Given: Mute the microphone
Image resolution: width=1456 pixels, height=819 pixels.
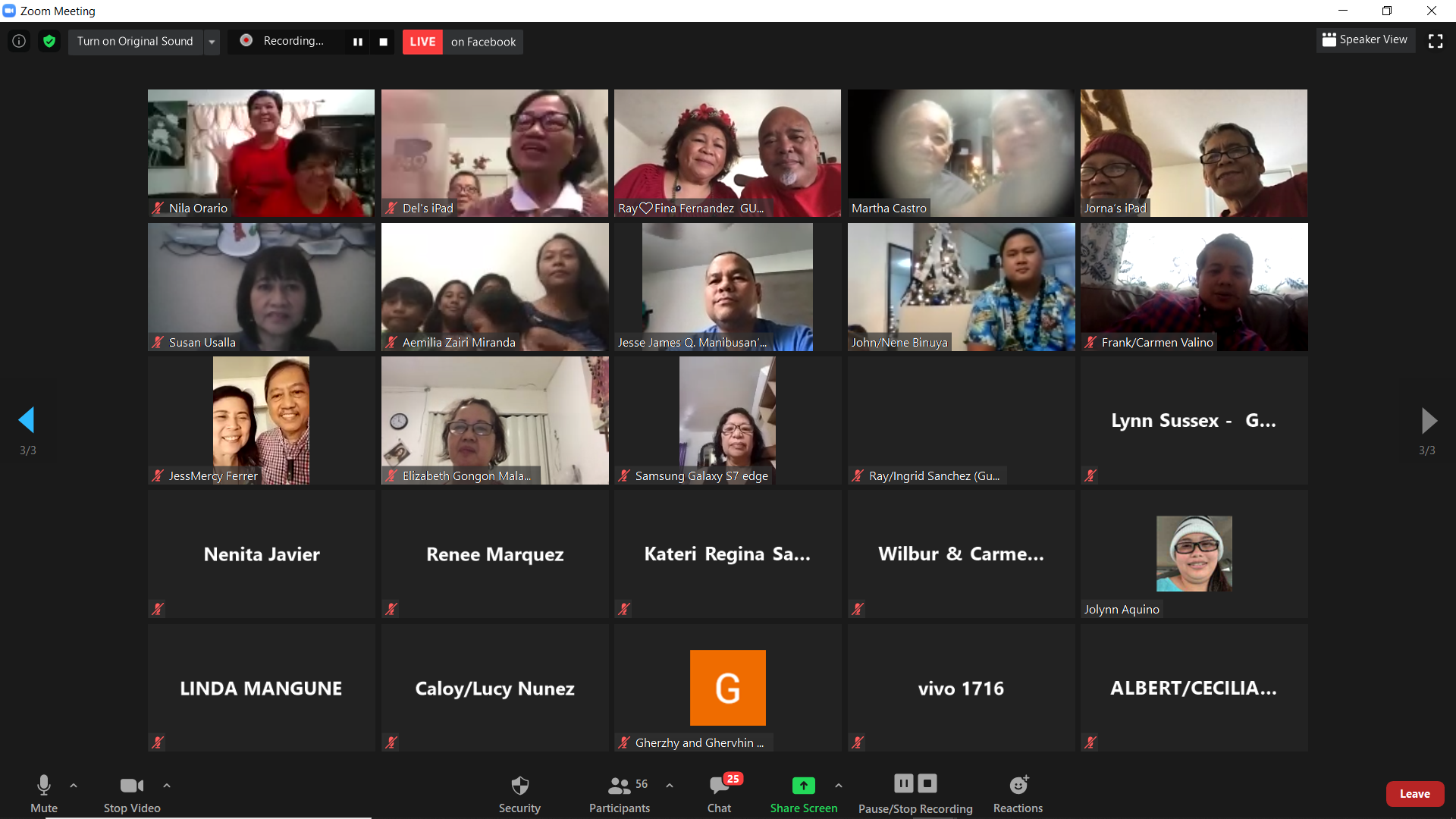Looking at the screenshot, I should [x=44, y=794].
